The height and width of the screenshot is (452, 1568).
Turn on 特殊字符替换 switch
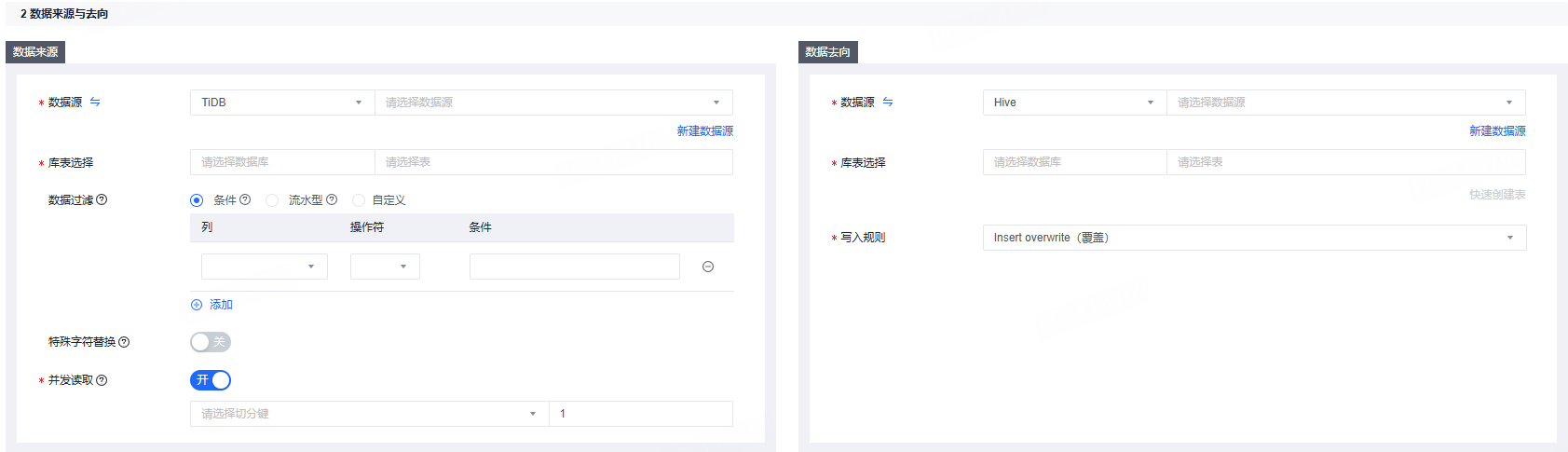(x=211, y=342)
